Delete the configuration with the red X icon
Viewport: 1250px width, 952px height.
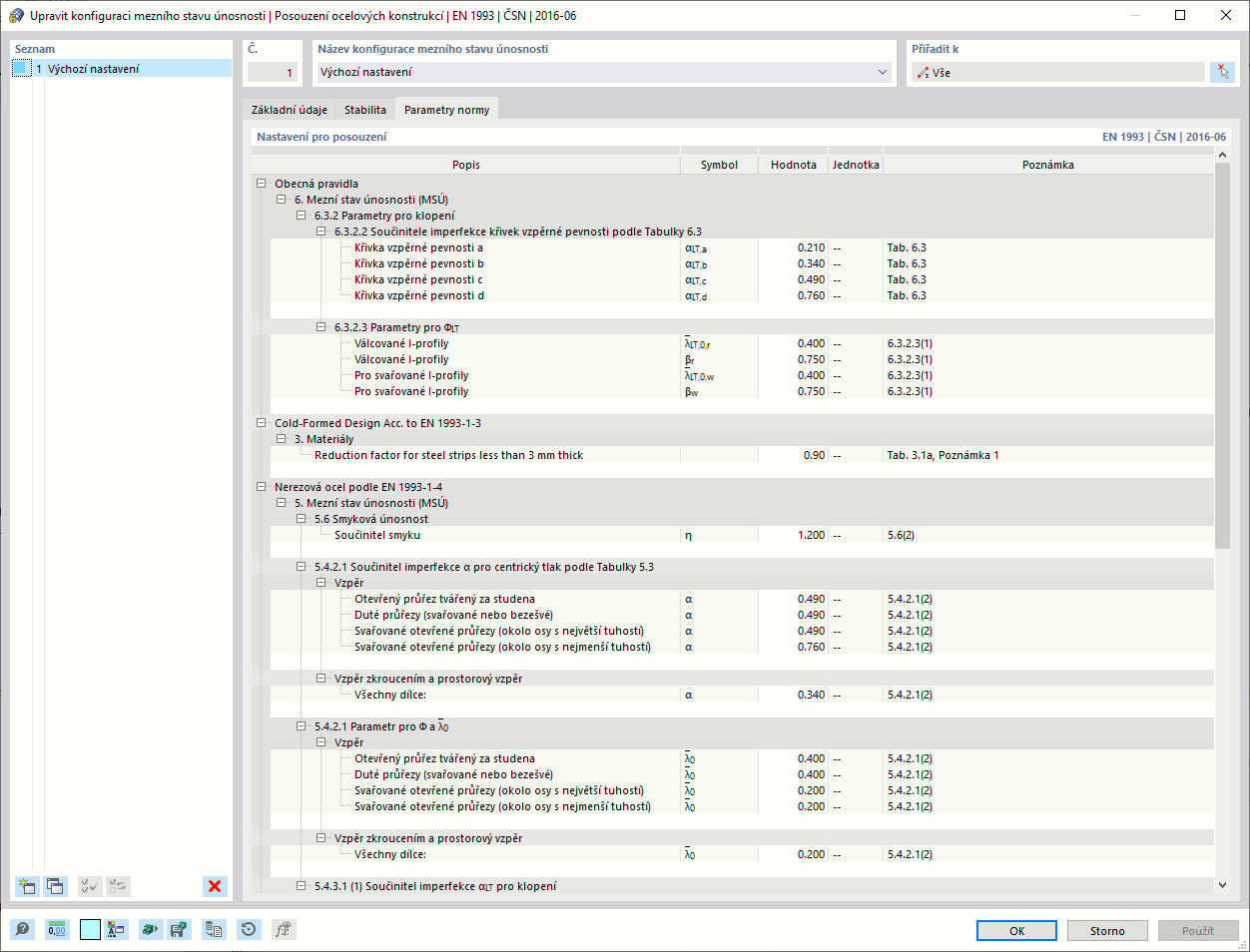tap(215, 886)
